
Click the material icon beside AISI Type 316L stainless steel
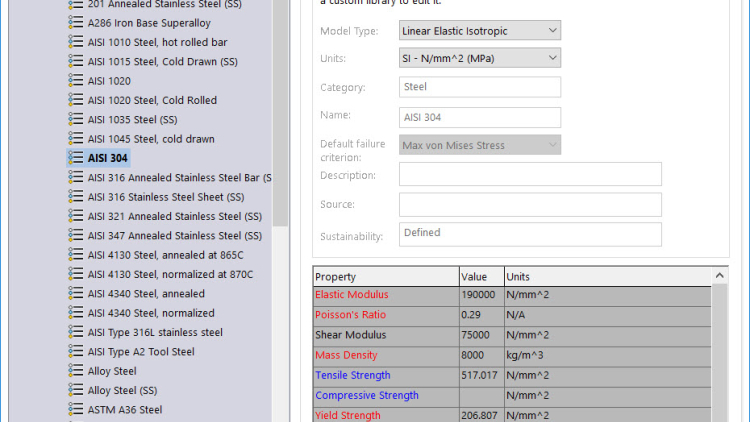[76, 332]
